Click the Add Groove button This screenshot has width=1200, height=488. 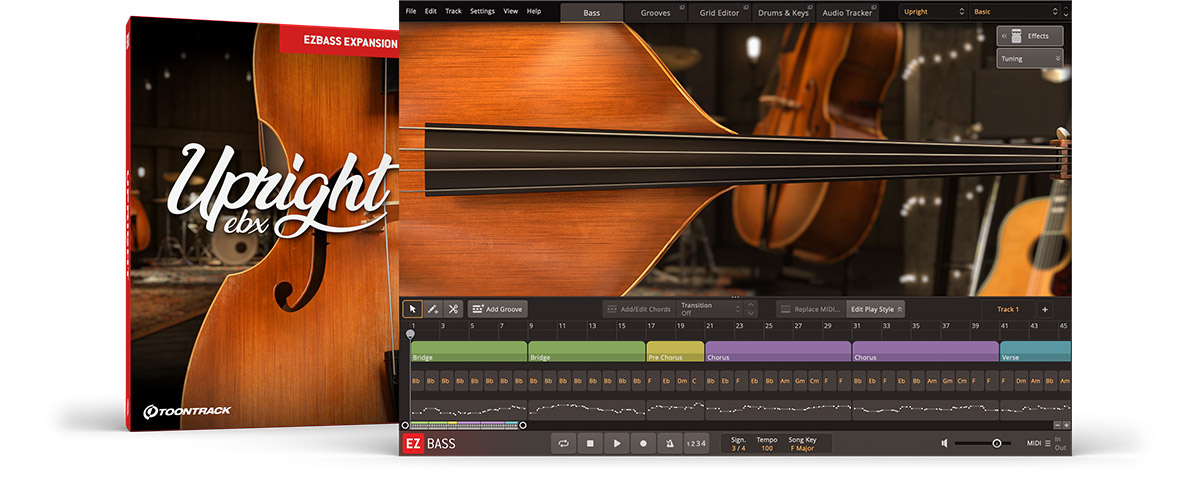point(497,309)
